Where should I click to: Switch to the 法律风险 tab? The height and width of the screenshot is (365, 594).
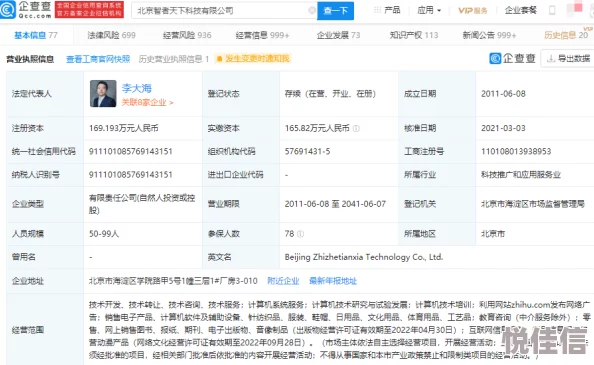[111, 35]
